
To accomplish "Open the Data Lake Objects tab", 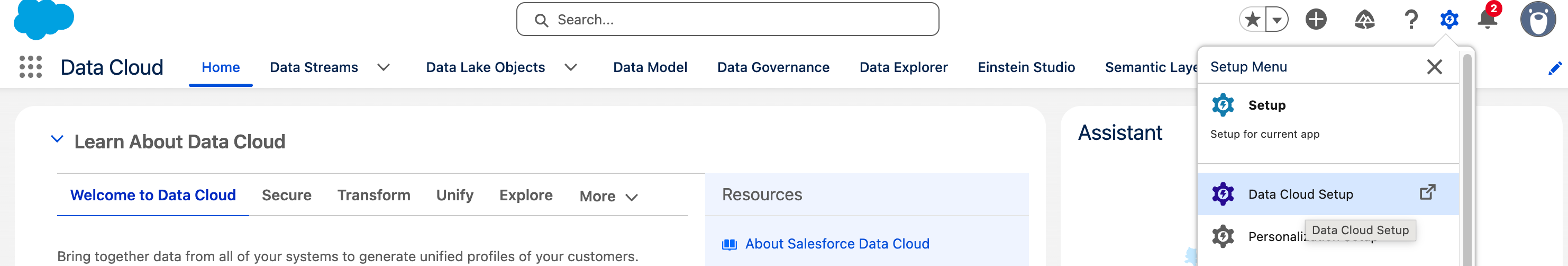I will [x=485, y=67].
